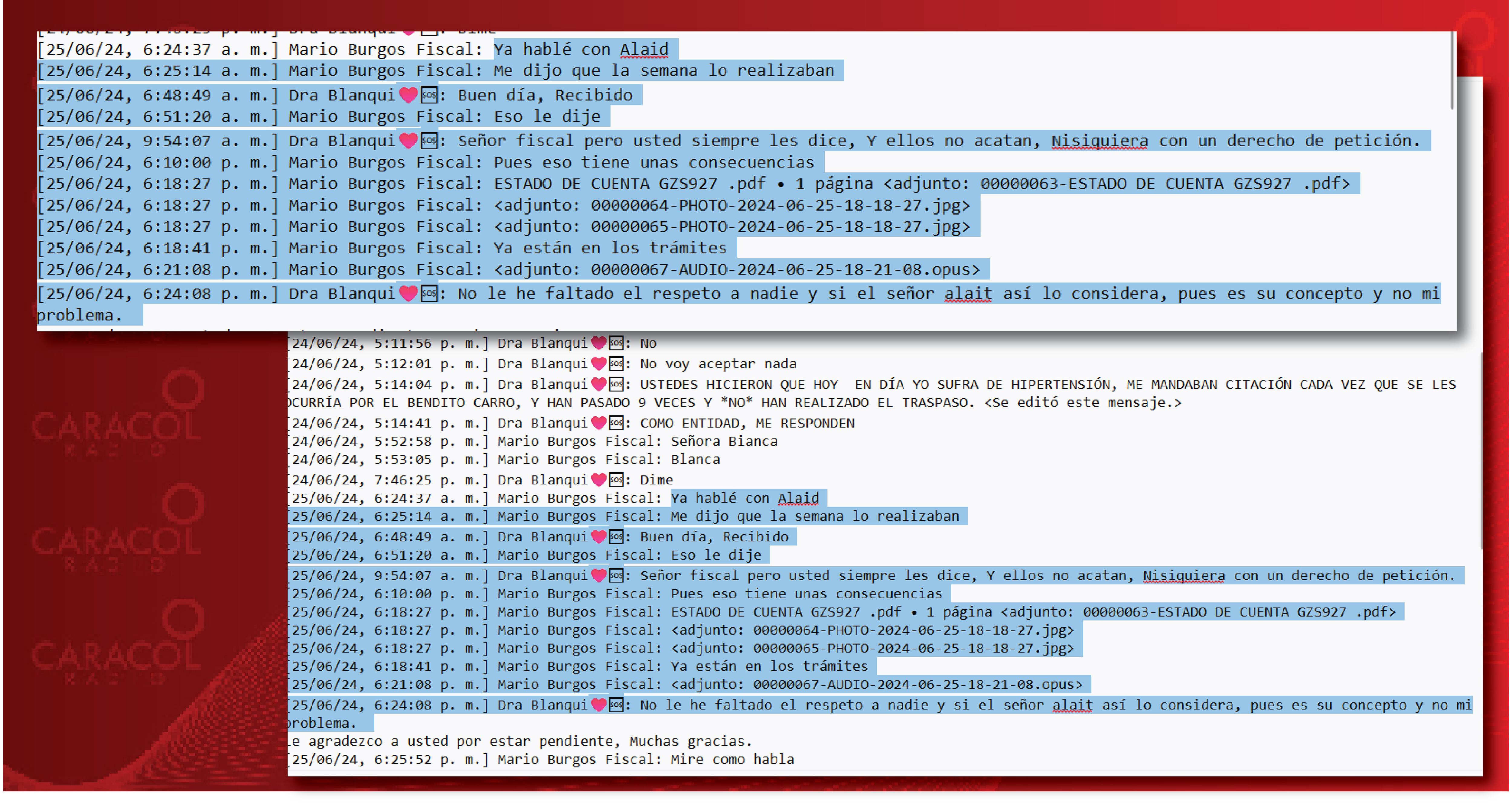Click heart emoji in the lower 'Dime' message
The height and width of the screenshot is (804, 1512).
[x=598, y=480]
